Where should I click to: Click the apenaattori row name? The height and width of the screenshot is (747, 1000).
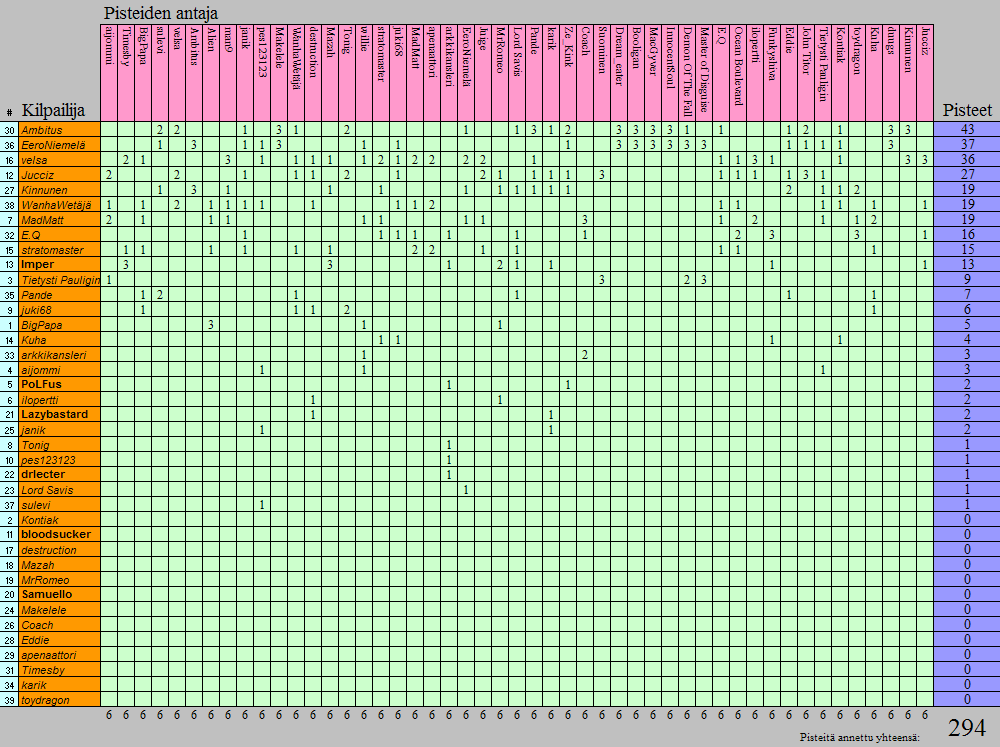tap(59, 655)
